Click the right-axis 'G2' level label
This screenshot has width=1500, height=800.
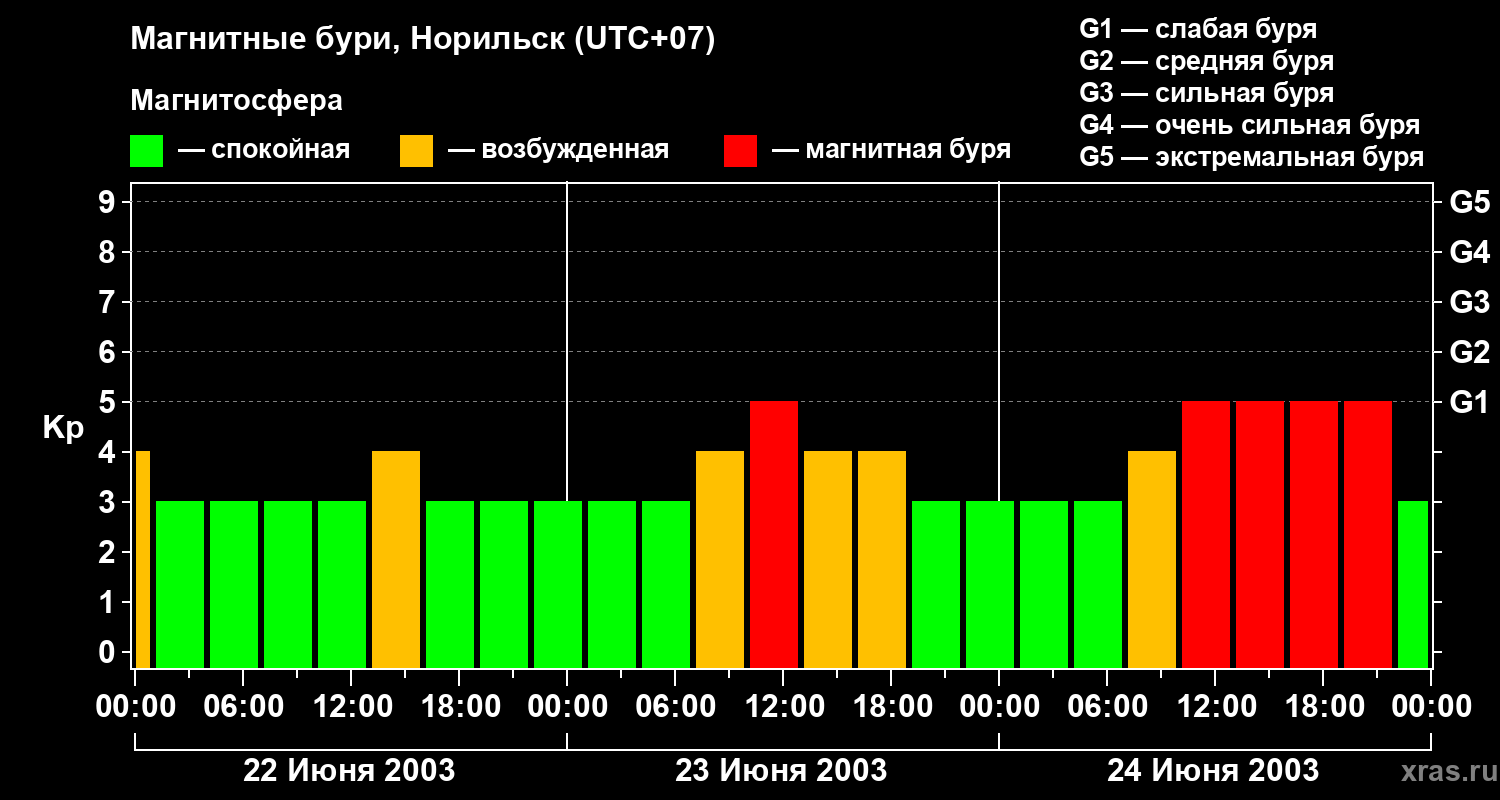click(x=1469, y=352)
